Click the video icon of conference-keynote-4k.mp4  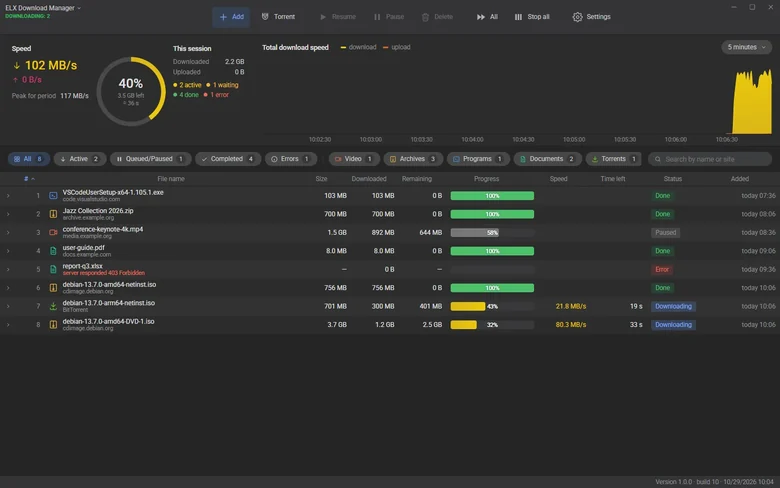coord(53,233)
